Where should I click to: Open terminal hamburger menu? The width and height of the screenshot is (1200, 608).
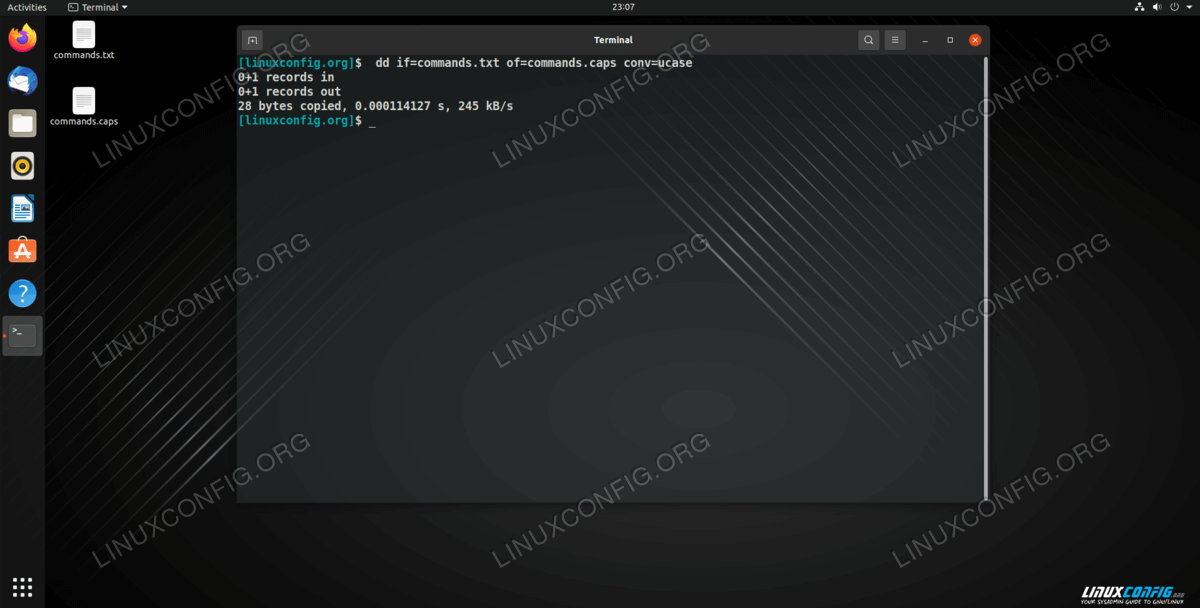895,40
